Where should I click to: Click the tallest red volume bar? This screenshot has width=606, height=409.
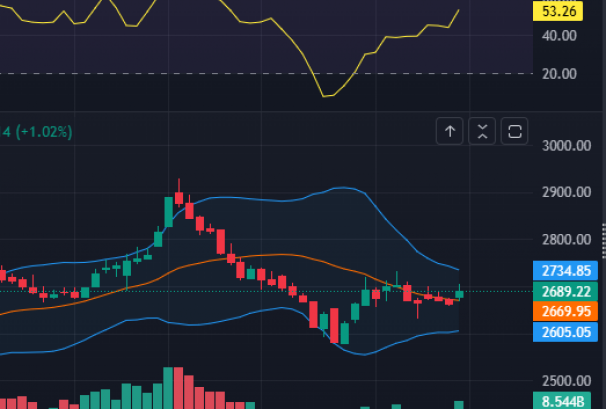[179, 388]
